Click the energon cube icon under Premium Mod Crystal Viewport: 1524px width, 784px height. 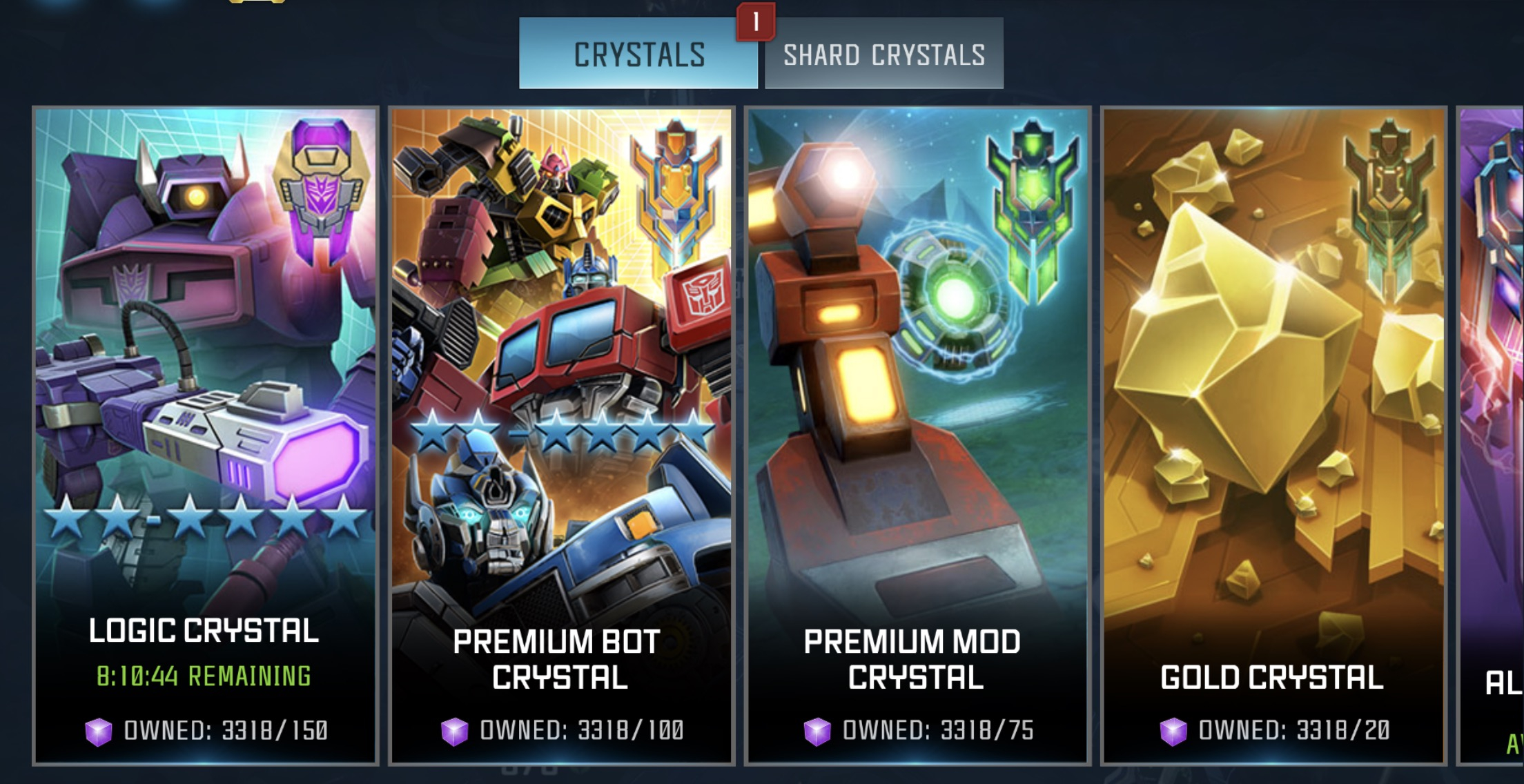tap(817, 731)
